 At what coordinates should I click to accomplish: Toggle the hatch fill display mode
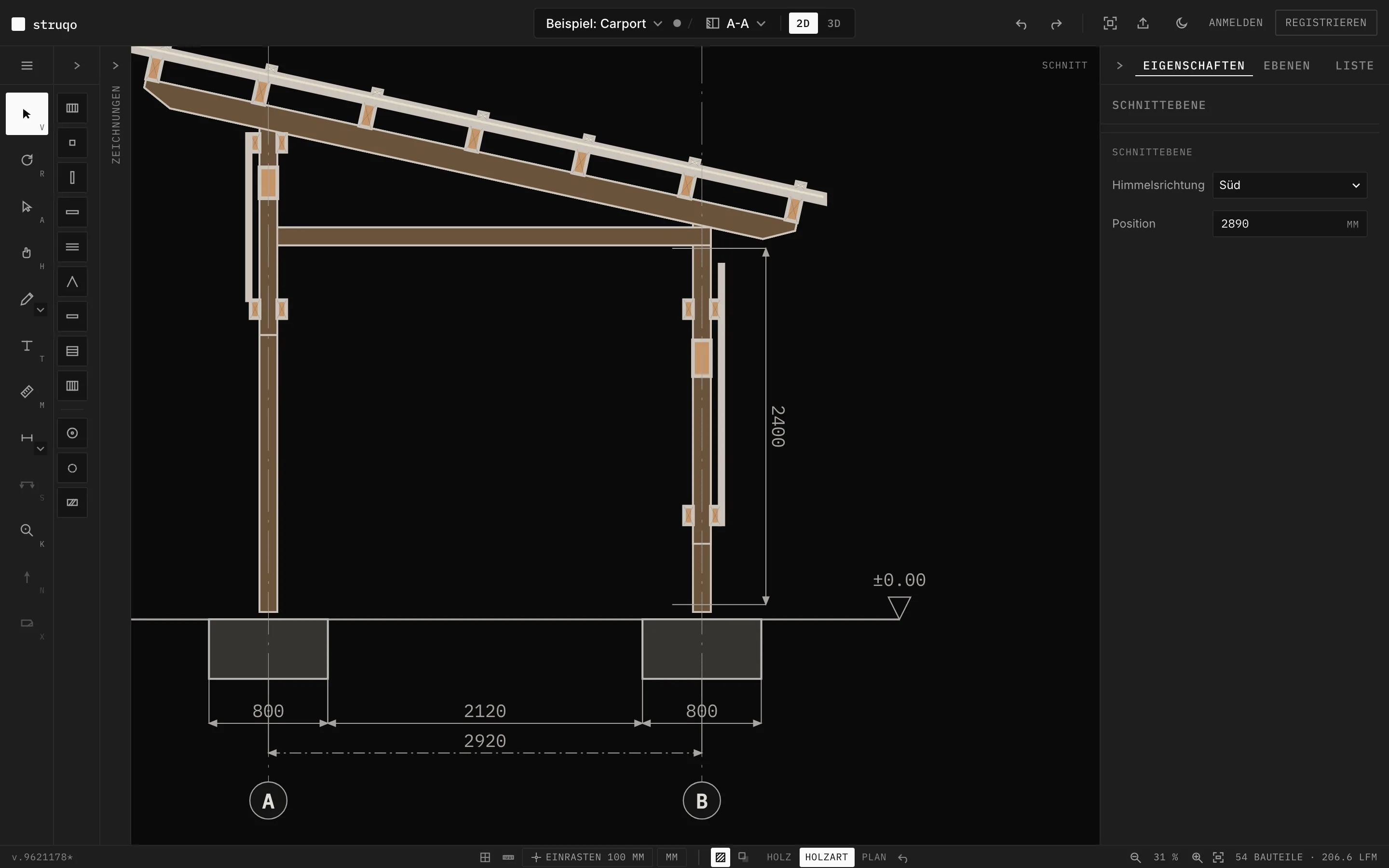pyautogui.click(x=721, y=857)
